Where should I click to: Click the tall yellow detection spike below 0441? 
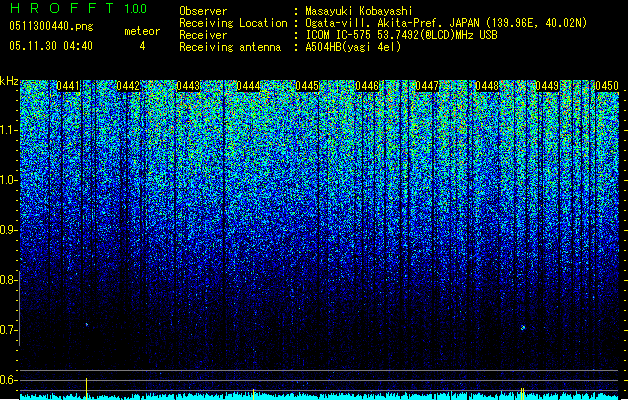86,388
